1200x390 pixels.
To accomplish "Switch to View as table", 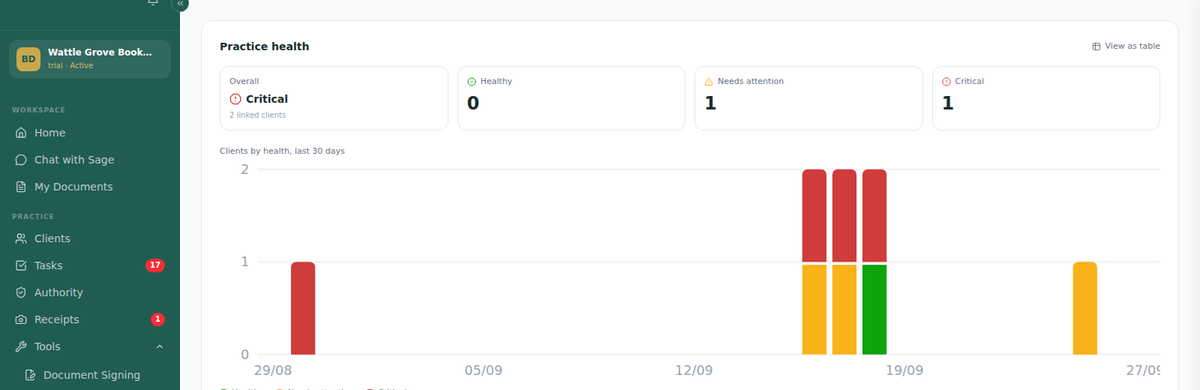I will click(1126, 46).
